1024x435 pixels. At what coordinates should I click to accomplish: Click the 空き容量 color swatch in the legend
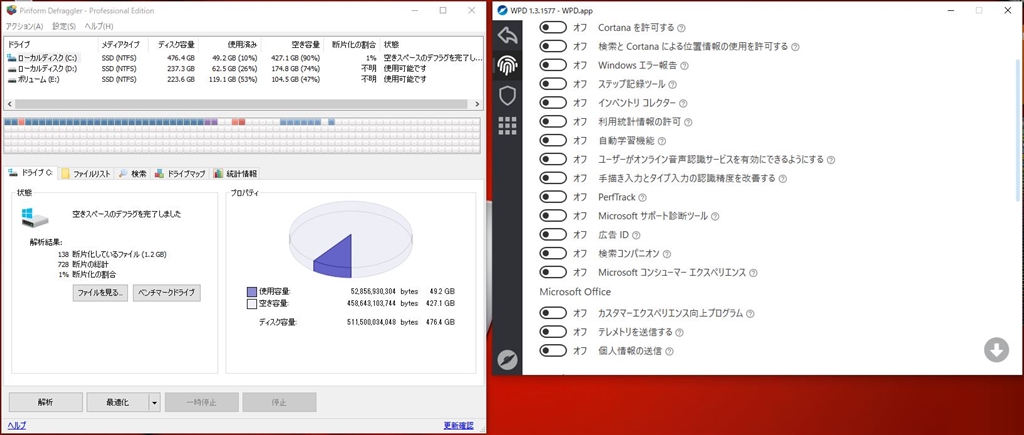pos(252,304)
